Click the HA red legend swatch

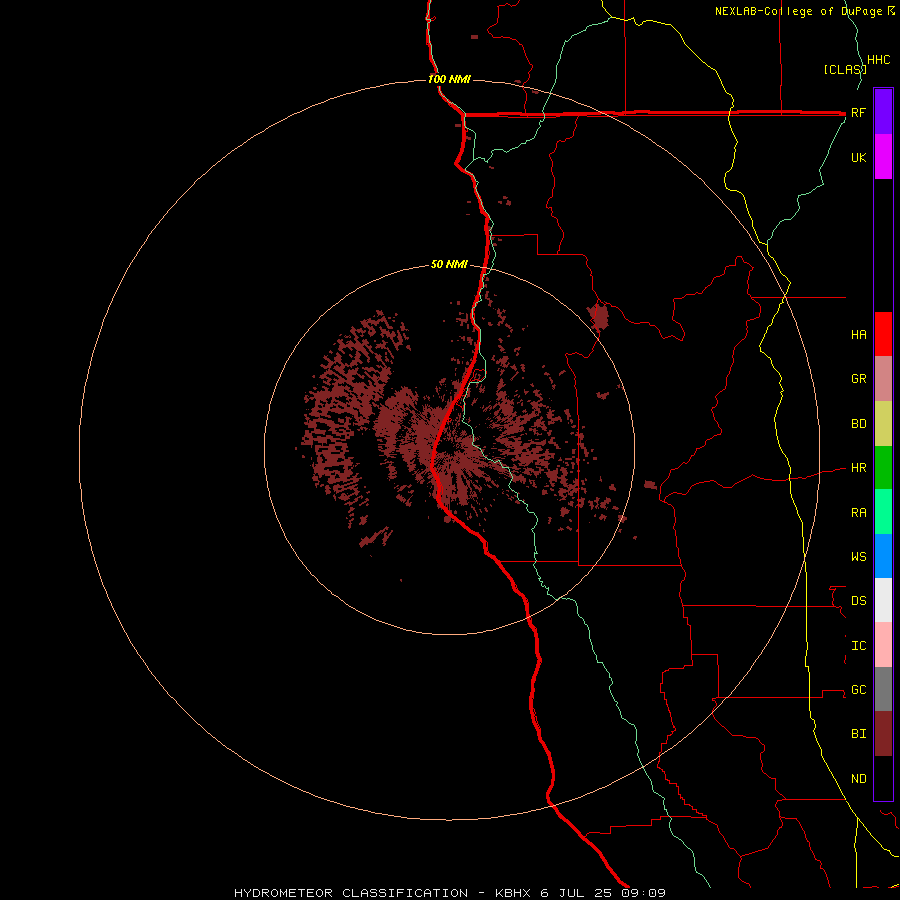point(883,334)
